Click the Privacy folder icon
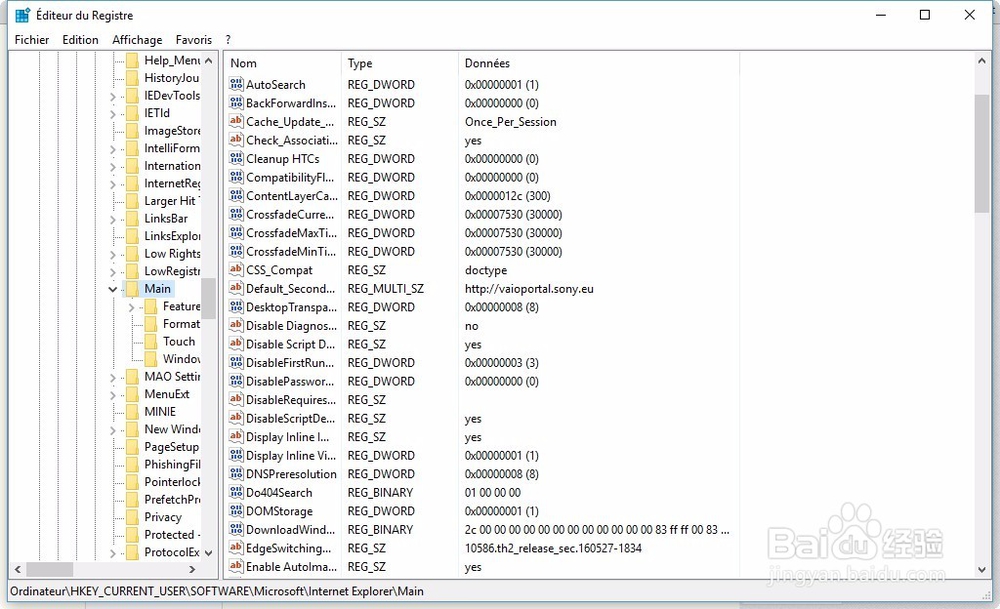Screen dimensions: 1000x609 coord(132,517)
